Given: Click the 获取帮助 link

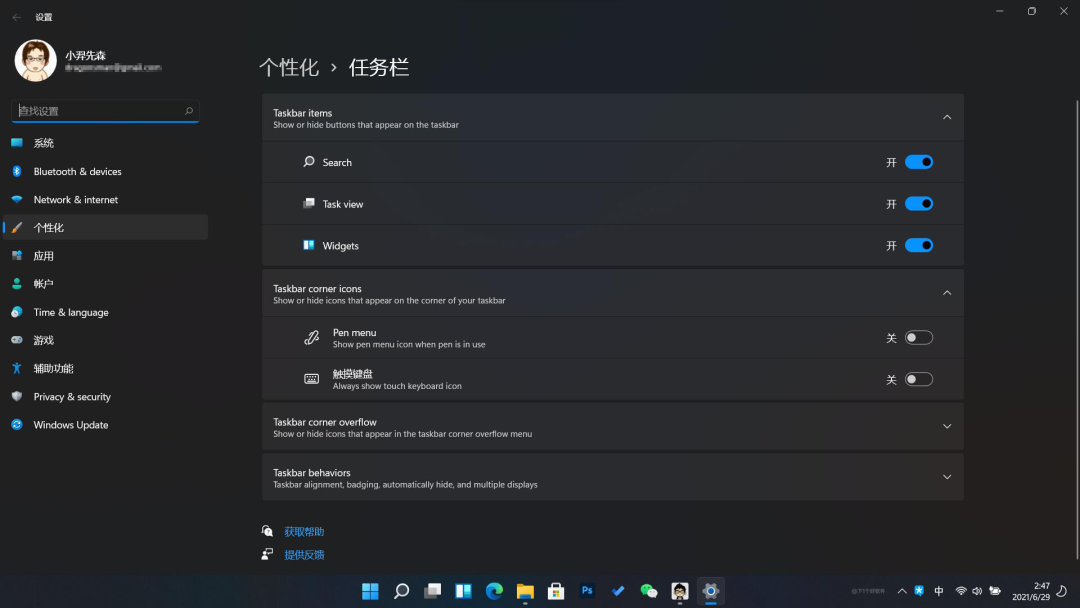Looking at the screenshot, I should click(x=304, y=532).
